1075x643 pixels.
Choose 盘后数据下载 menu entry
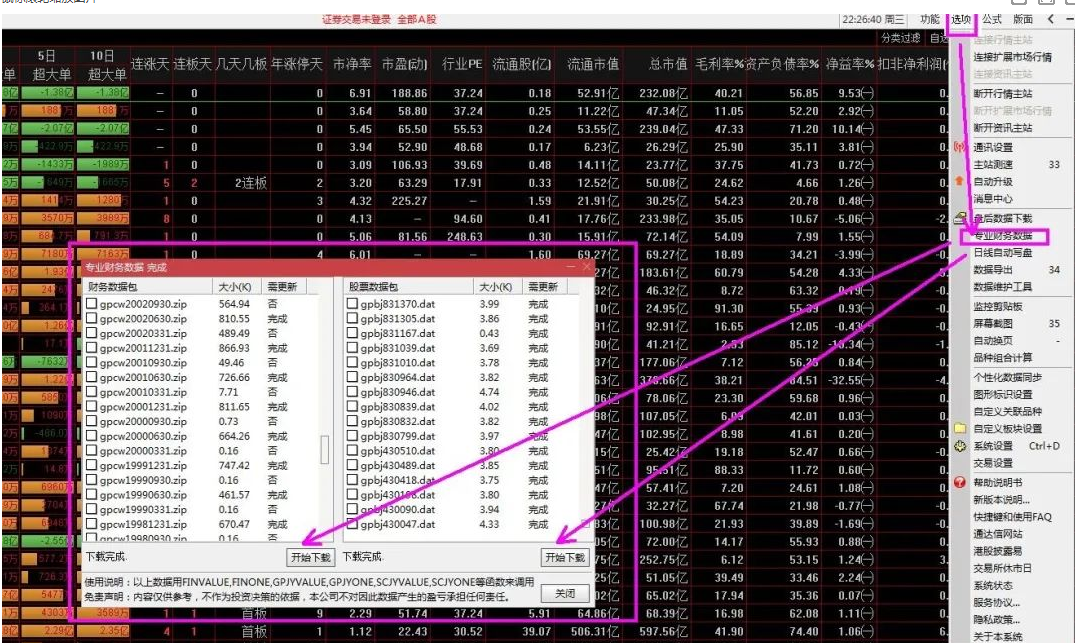coord(1002,218)
